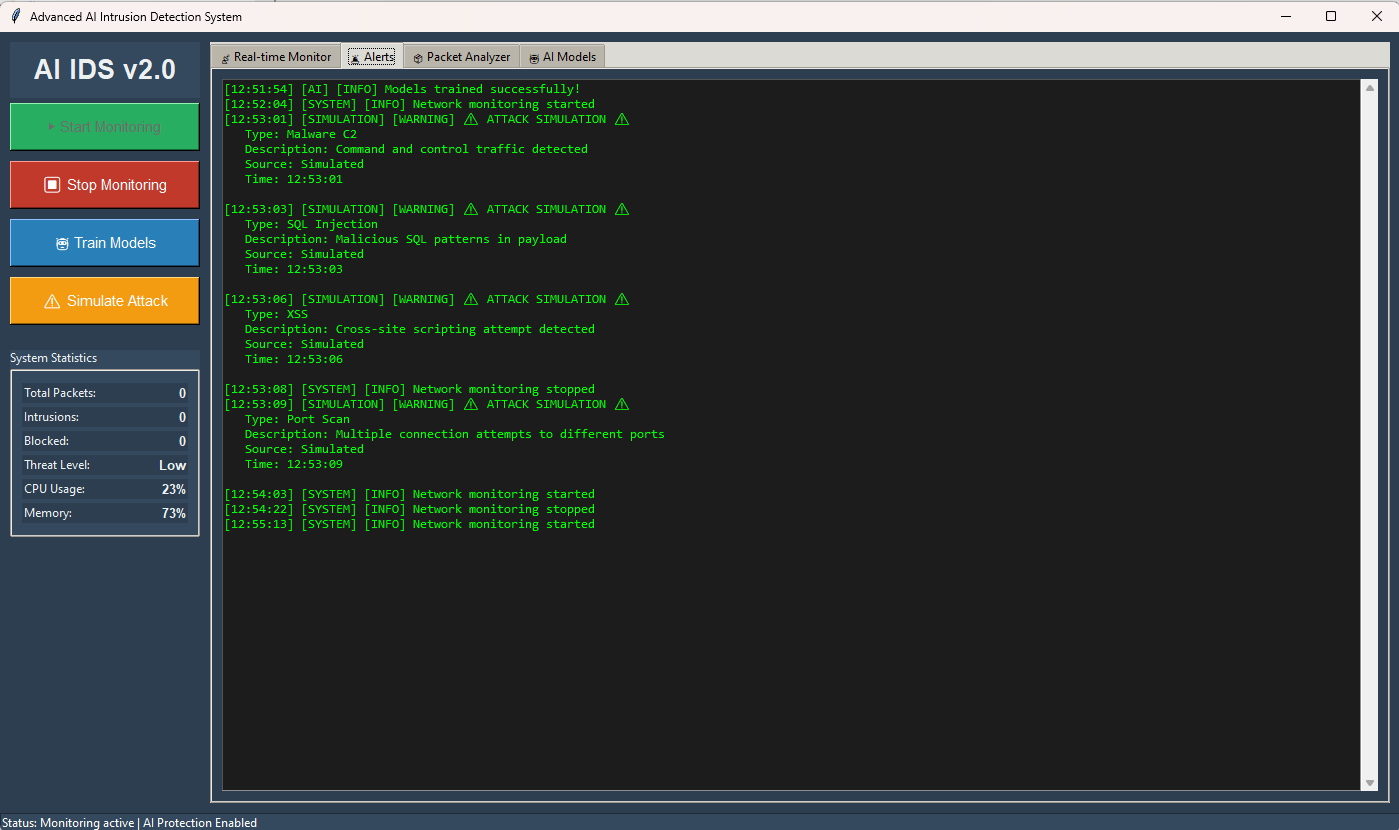Switch to the Real-time Monitor tab
1399x830 pixels.
(x=276, y=57)
